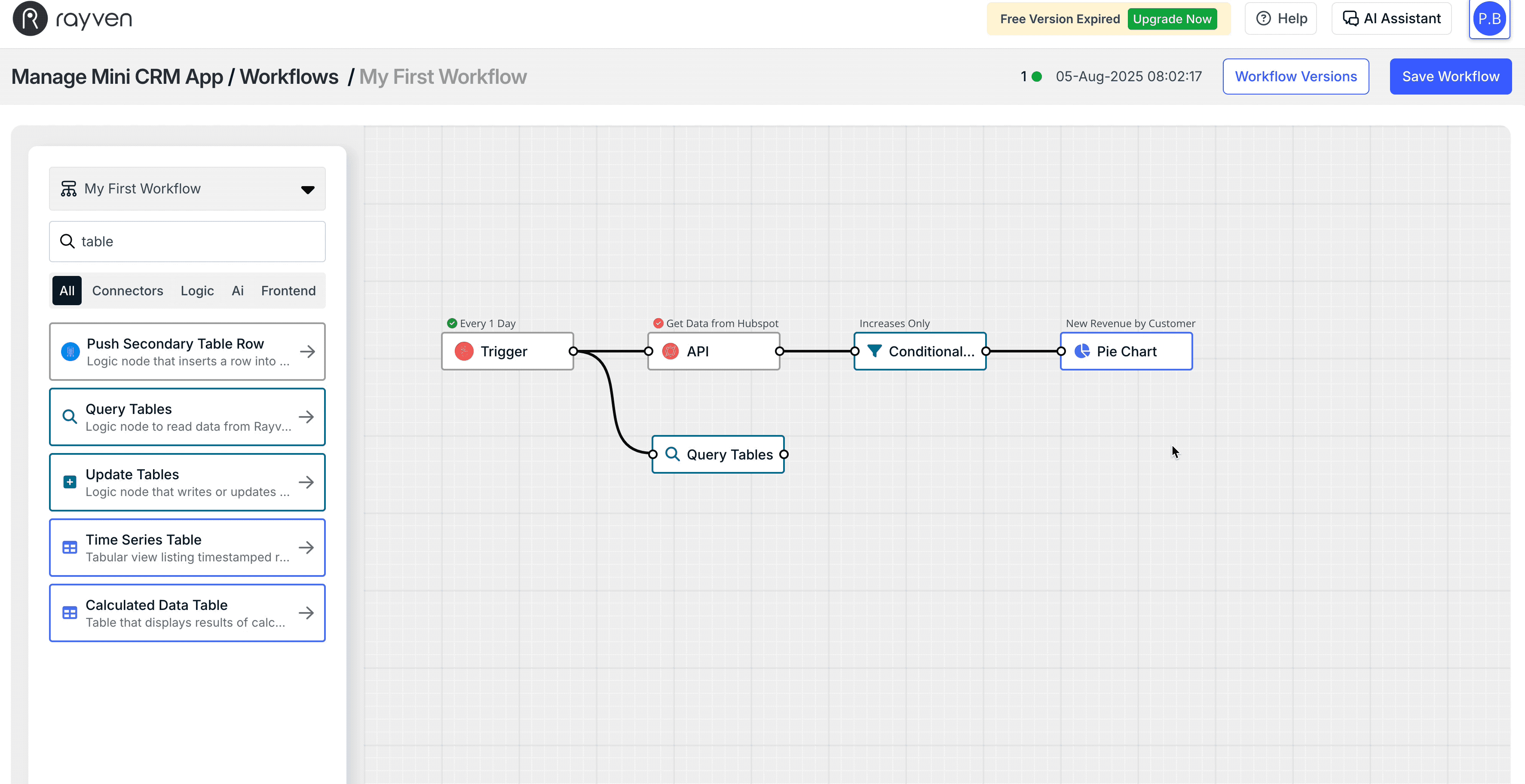Click the AI Assistant chat bubble icon
This screenshot has width=1525, height=784.
(1350, 18)
